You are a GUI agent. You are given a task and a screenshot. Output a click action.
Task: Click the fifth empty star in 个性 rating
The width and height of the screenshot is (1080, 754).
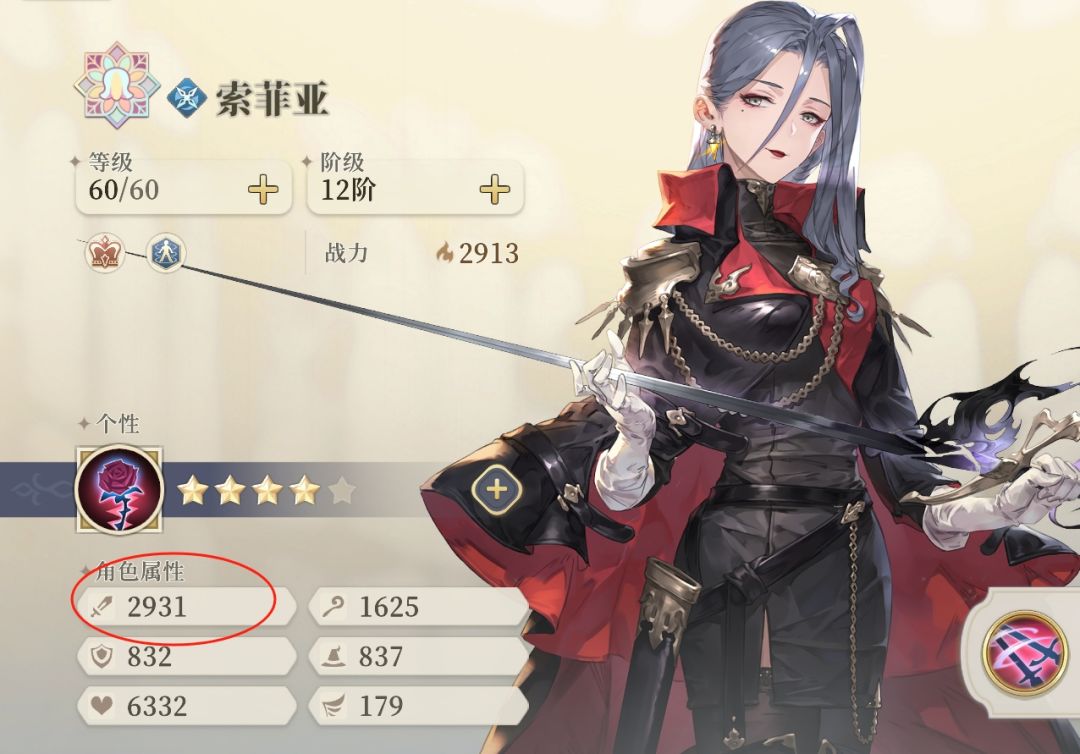[x=341, y=491]
